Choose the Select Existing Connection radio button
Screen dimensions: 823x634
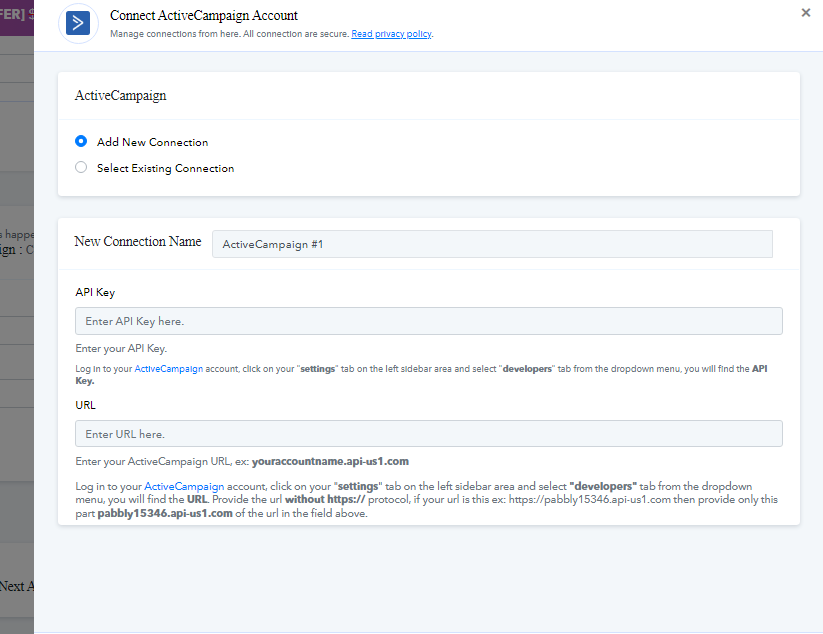[81, 167]
